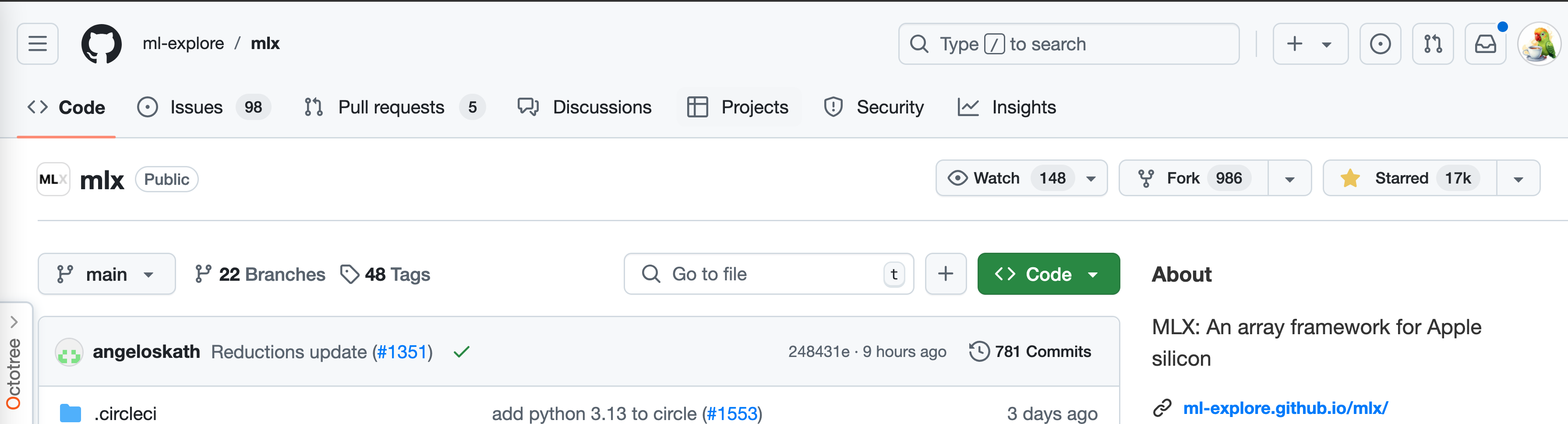This screenshot has width=1568, height=424.
Task: Open the pull requests icon in the header
Action: [x=1433, y=44]
